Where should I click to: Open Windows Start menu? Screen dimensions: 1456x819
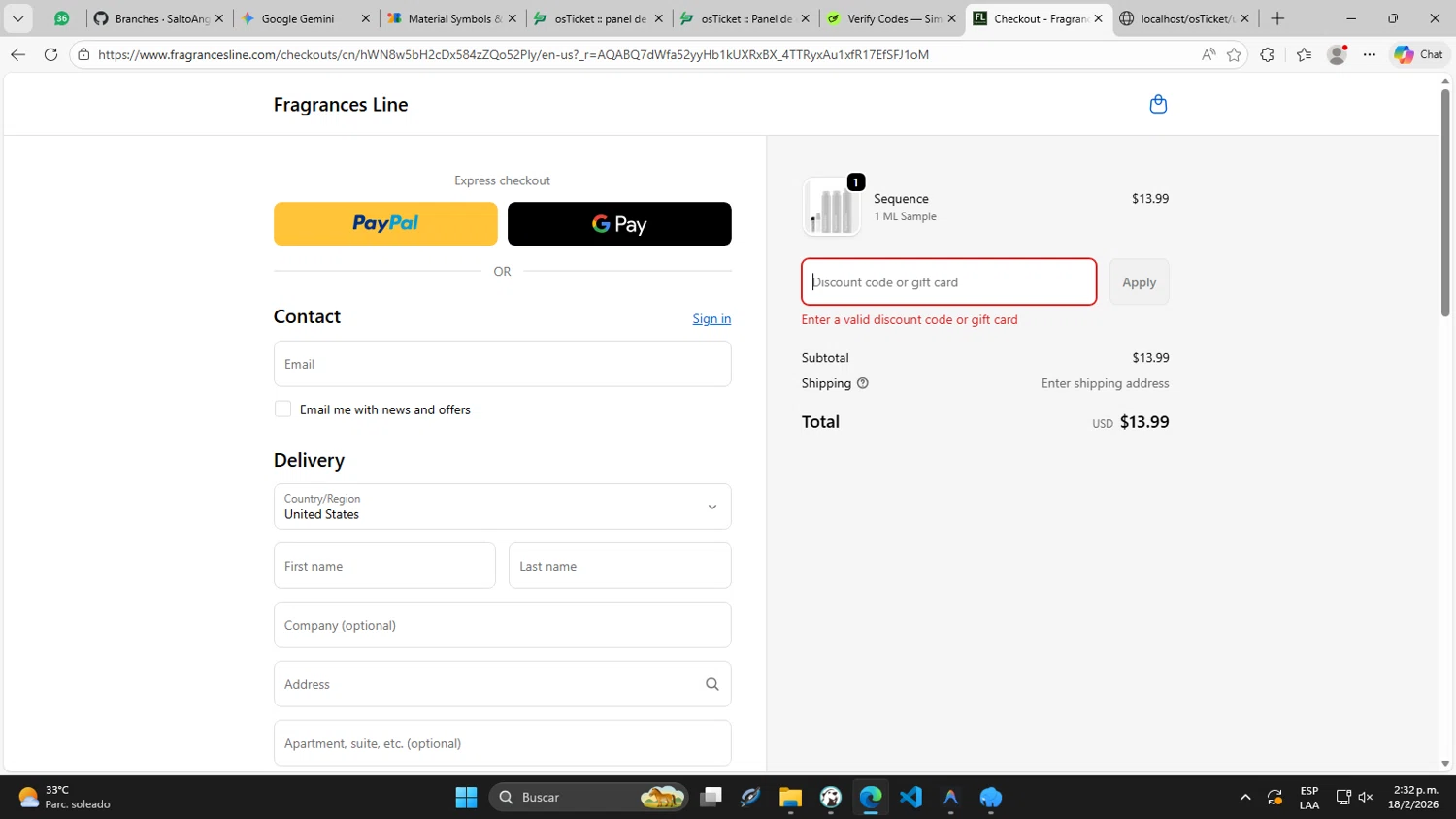coord(466,797)
